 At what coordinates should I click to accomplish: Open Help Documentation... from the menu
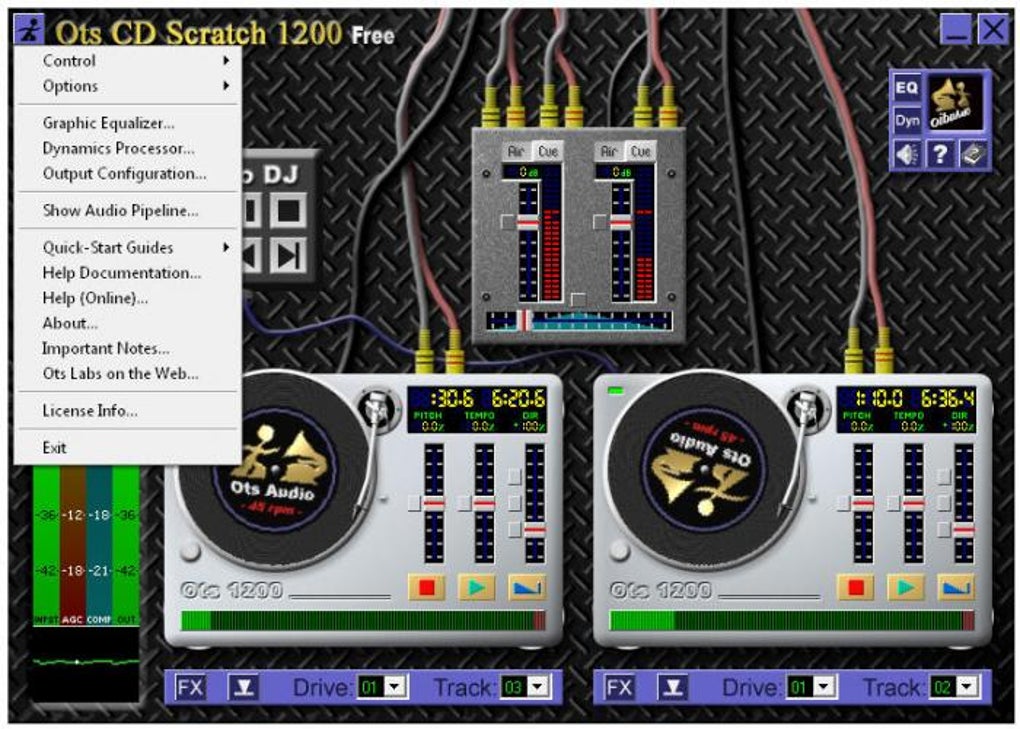click(128, 272)
